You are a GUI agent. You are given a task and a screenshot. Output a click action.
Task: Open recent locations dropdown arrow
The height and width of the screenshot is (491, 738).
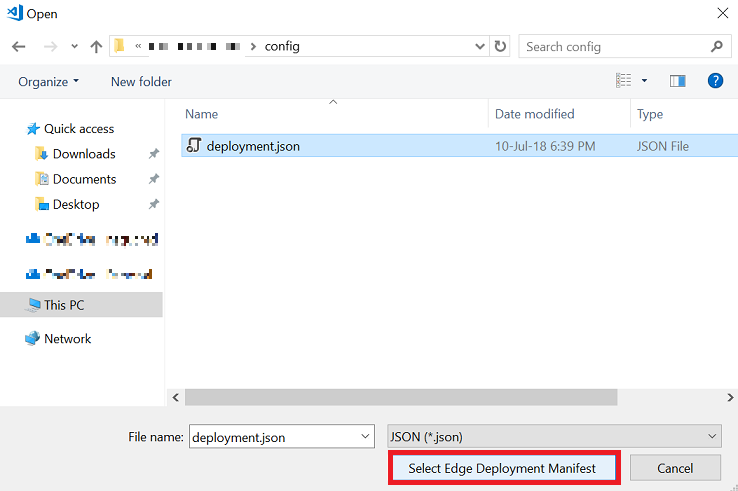click(x=74, y=47)
